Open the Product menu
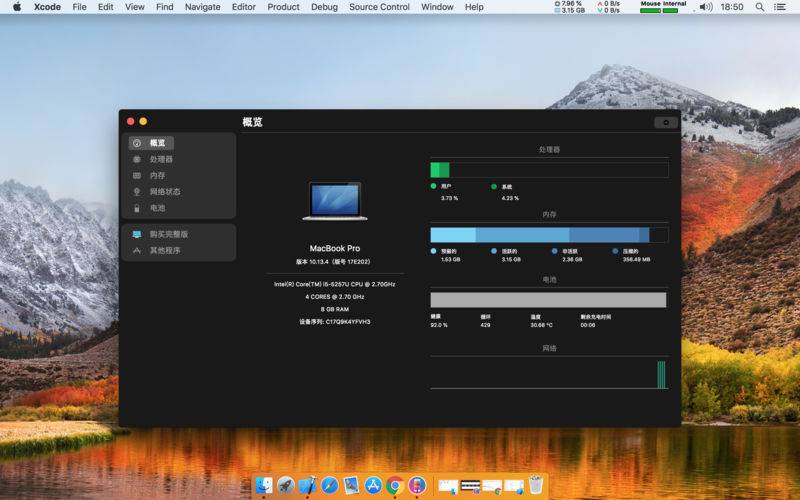This screenshot has width=800, height=500. point(283,7)
